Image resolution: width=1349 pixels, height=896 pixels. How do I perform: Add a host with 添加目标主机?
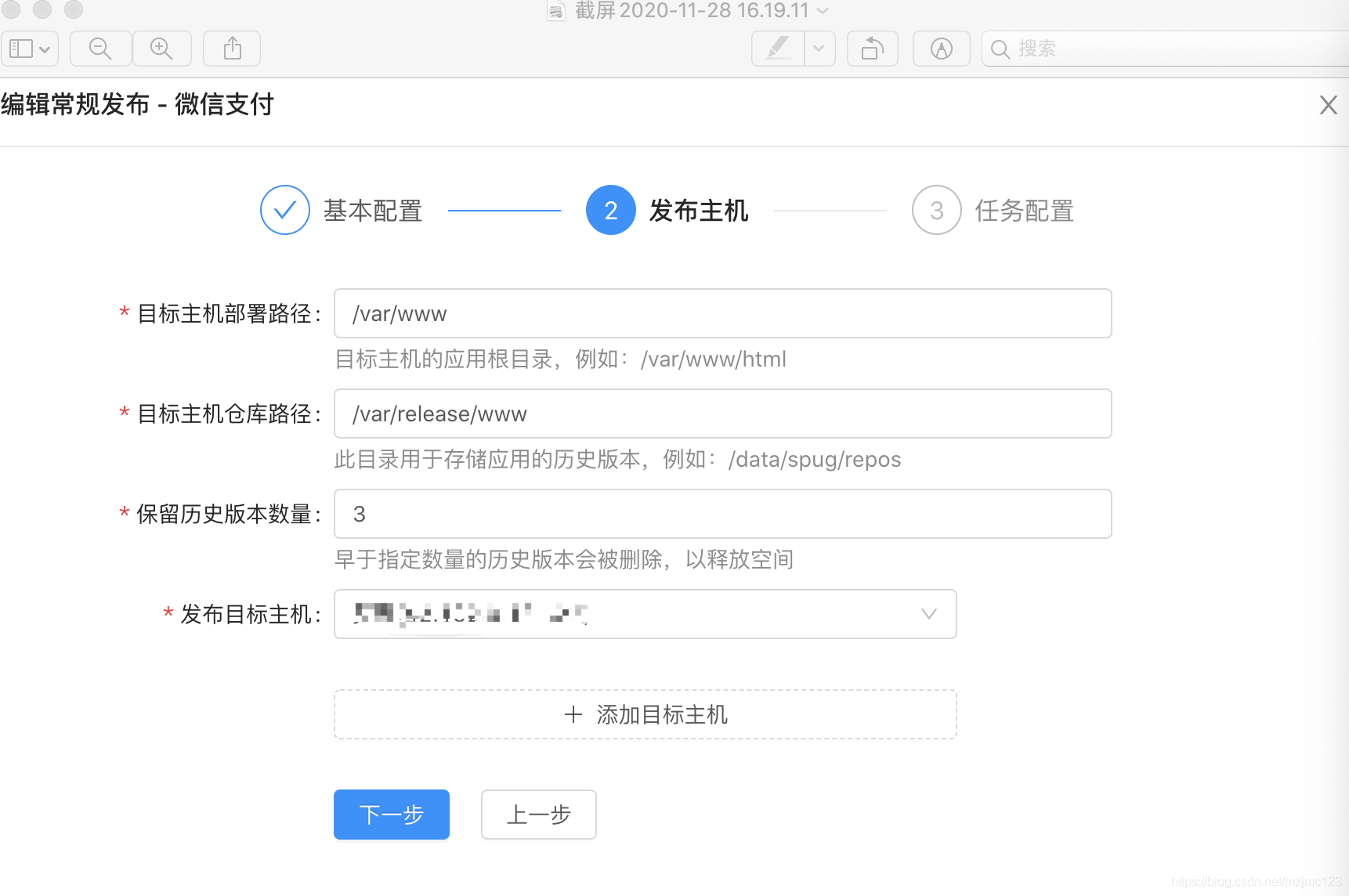click(x=646, y=714)
